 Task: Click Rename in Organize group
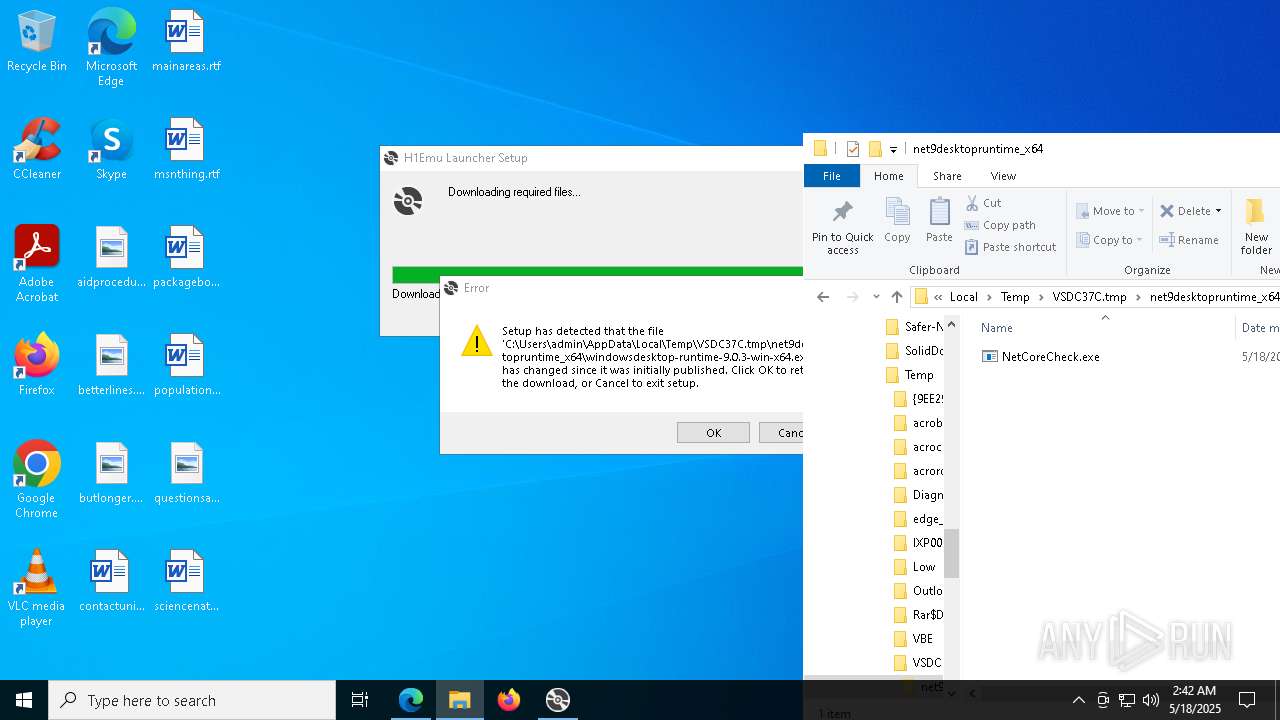point(1189,240)
